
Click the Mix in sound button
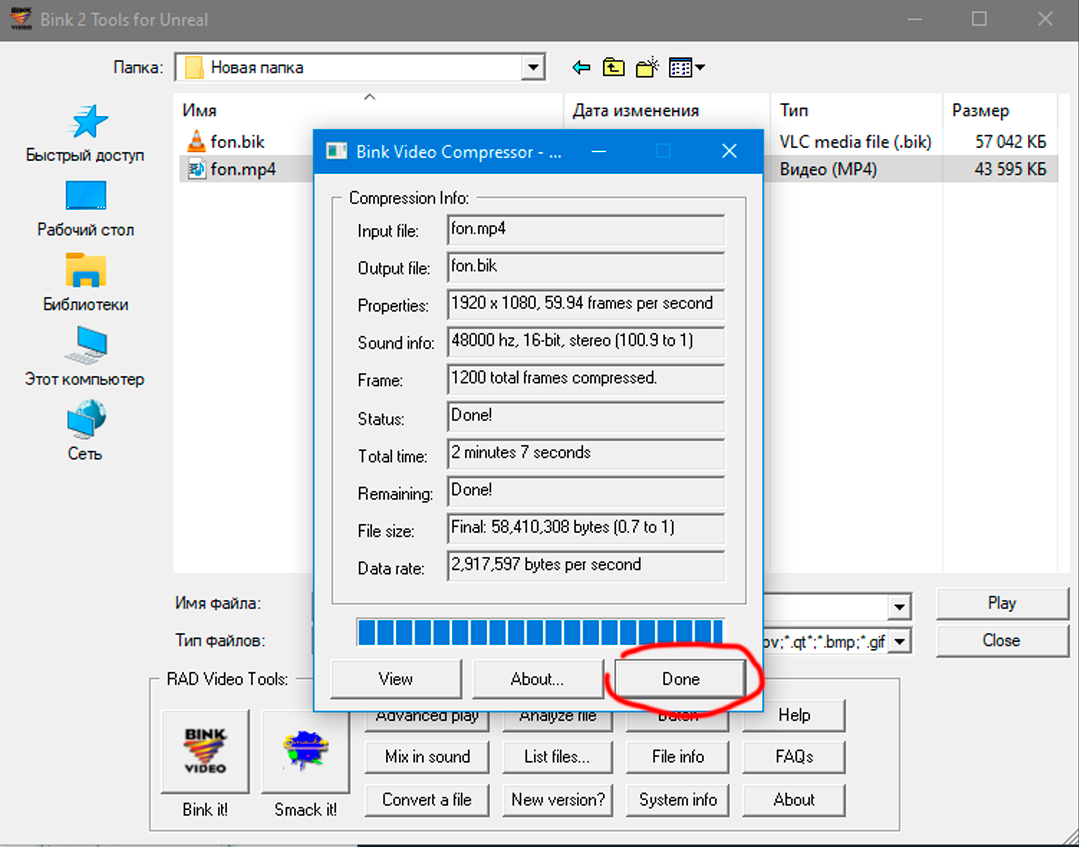point(427,756)
